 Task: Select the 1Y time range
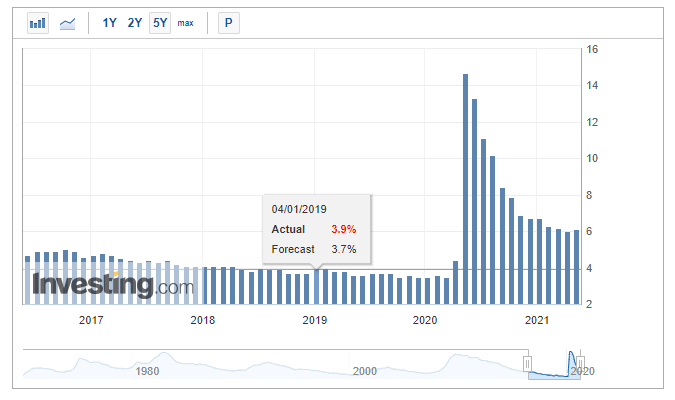[110, 23]
